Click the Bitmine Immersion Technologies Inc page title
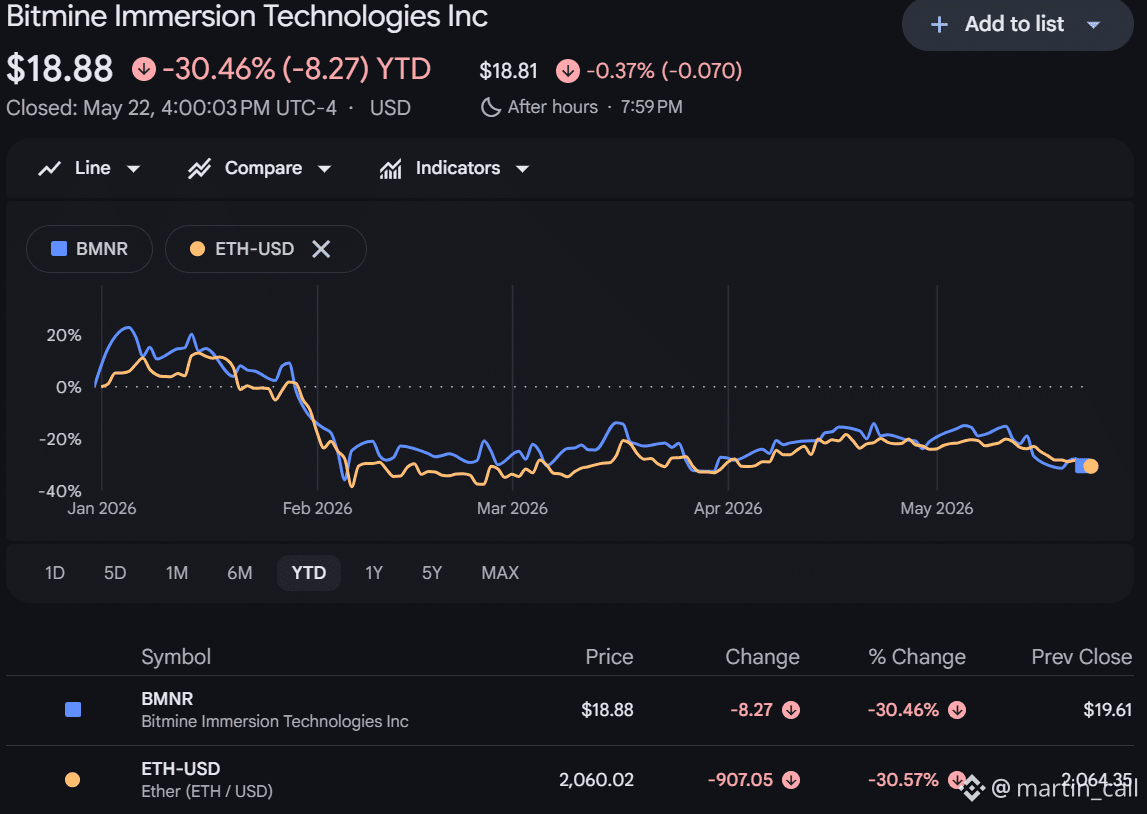1147x814 pixels. tap(247, 16)
